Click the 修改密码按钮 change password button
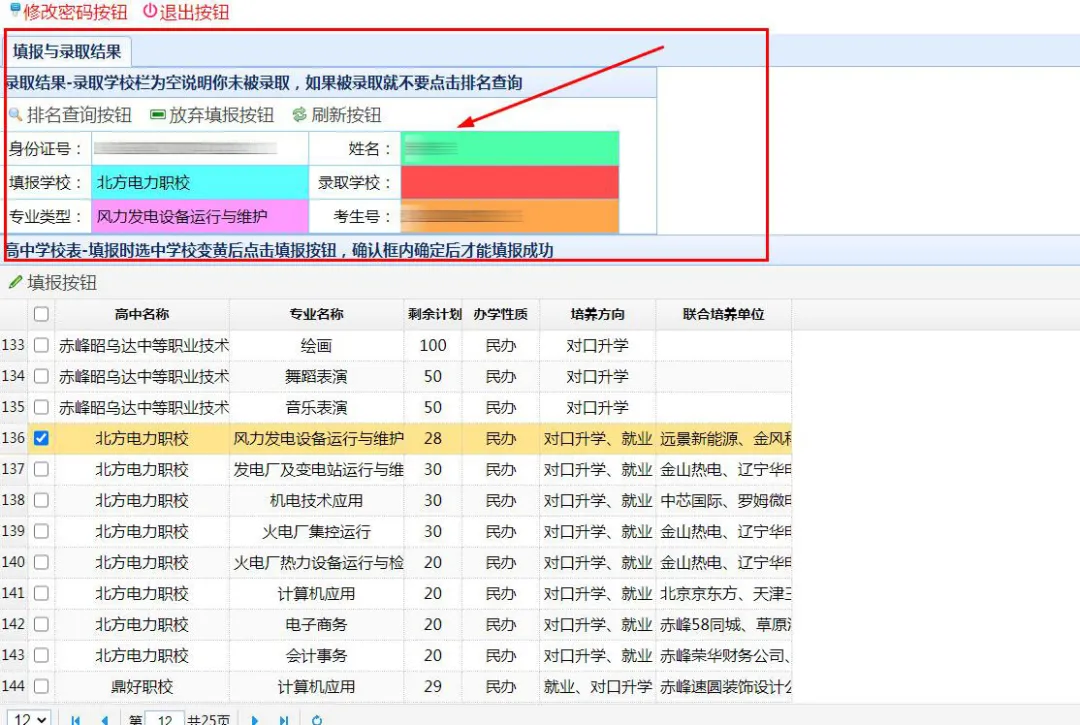The image size is (1080, 725). [68, 12]
